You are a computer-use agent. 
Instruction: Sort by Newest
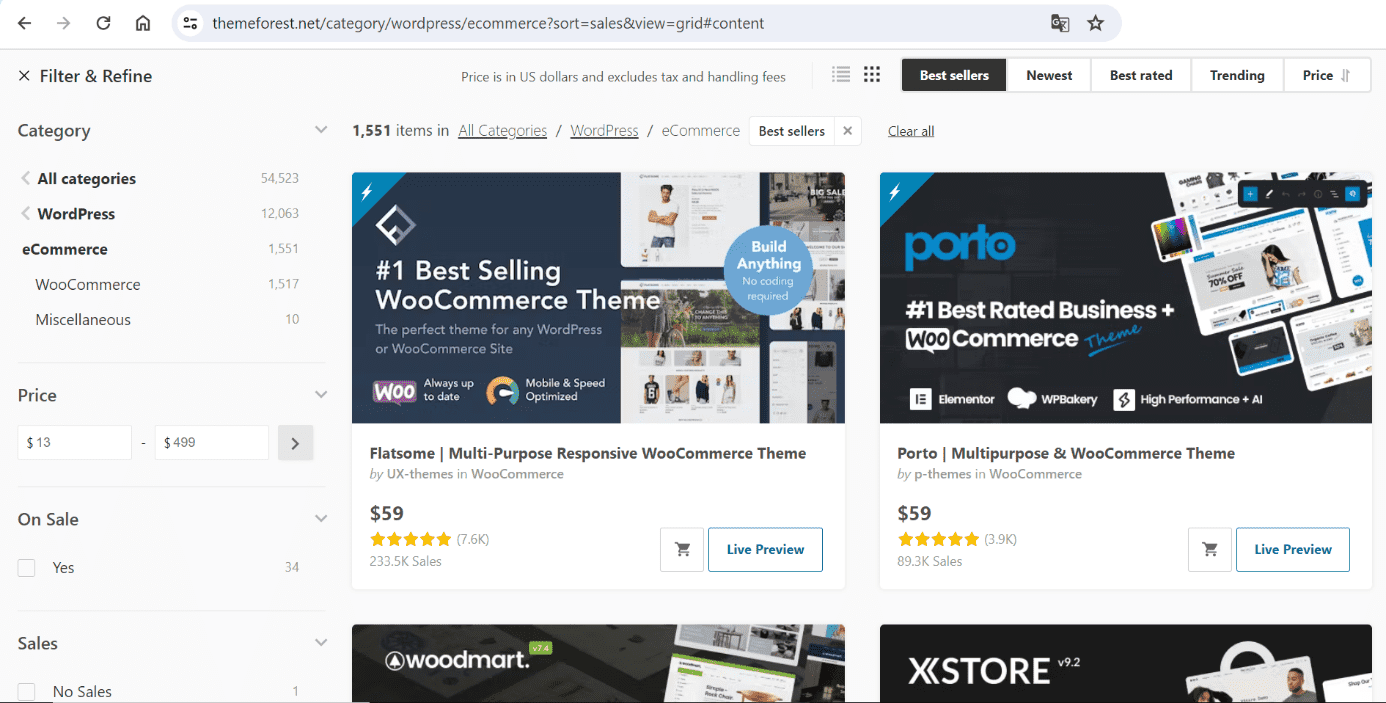[1049, 75]
